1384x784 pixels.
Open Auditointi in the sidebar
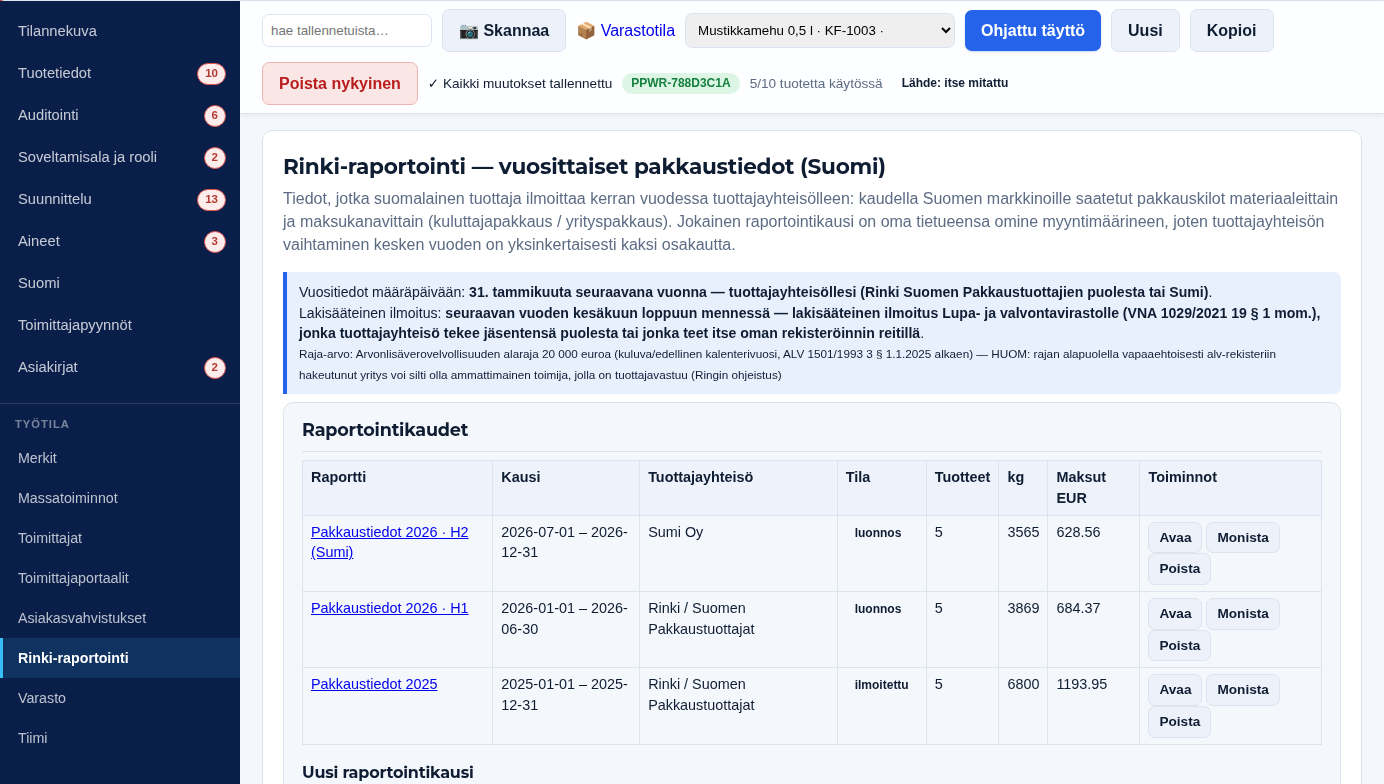tap(120, 115)
